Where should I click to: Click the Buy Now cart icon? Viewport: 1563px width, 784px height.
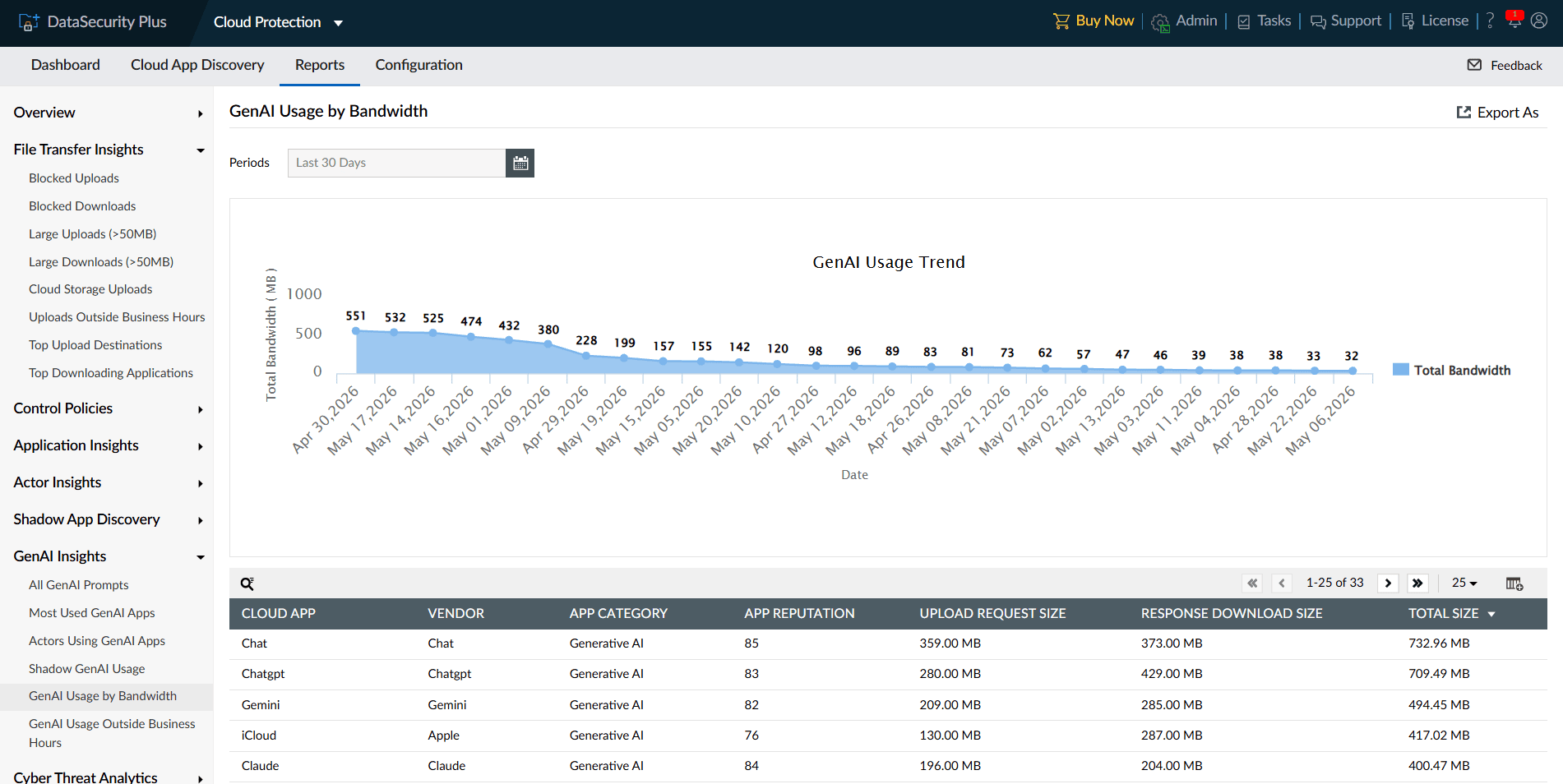point(1061,21)
